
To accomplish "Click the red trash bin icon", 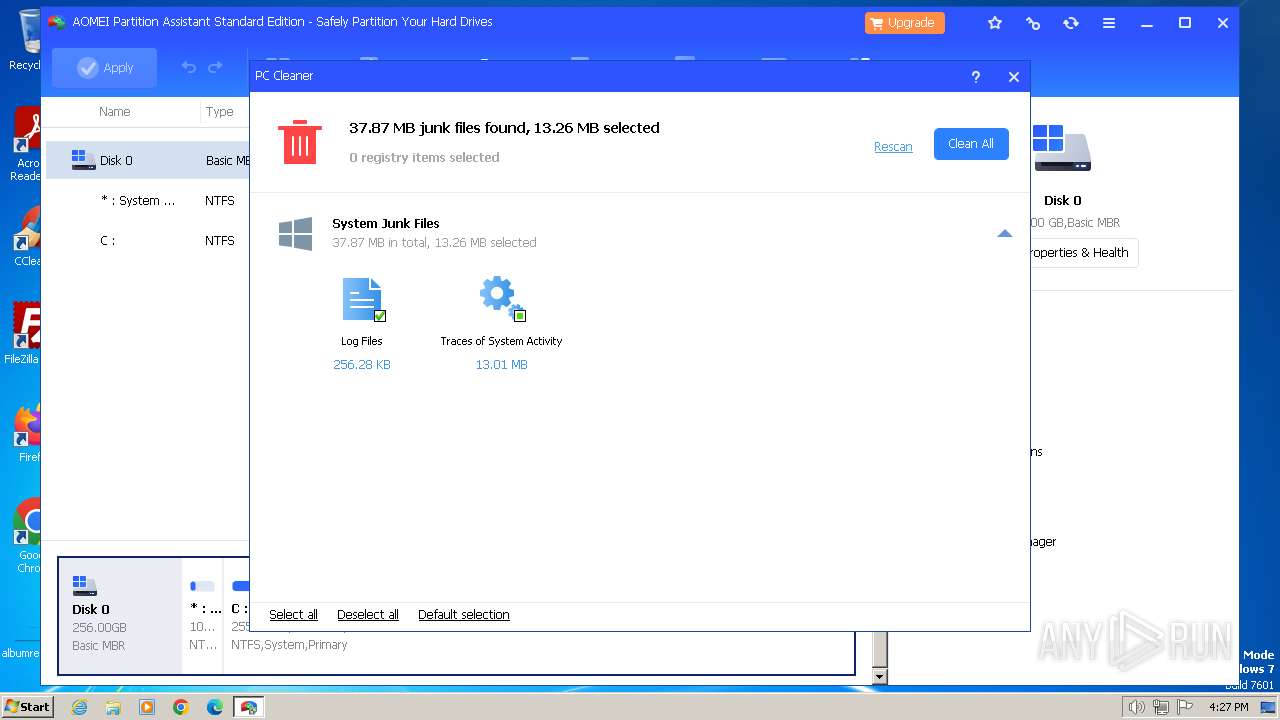I will click(x=299, y=141).
